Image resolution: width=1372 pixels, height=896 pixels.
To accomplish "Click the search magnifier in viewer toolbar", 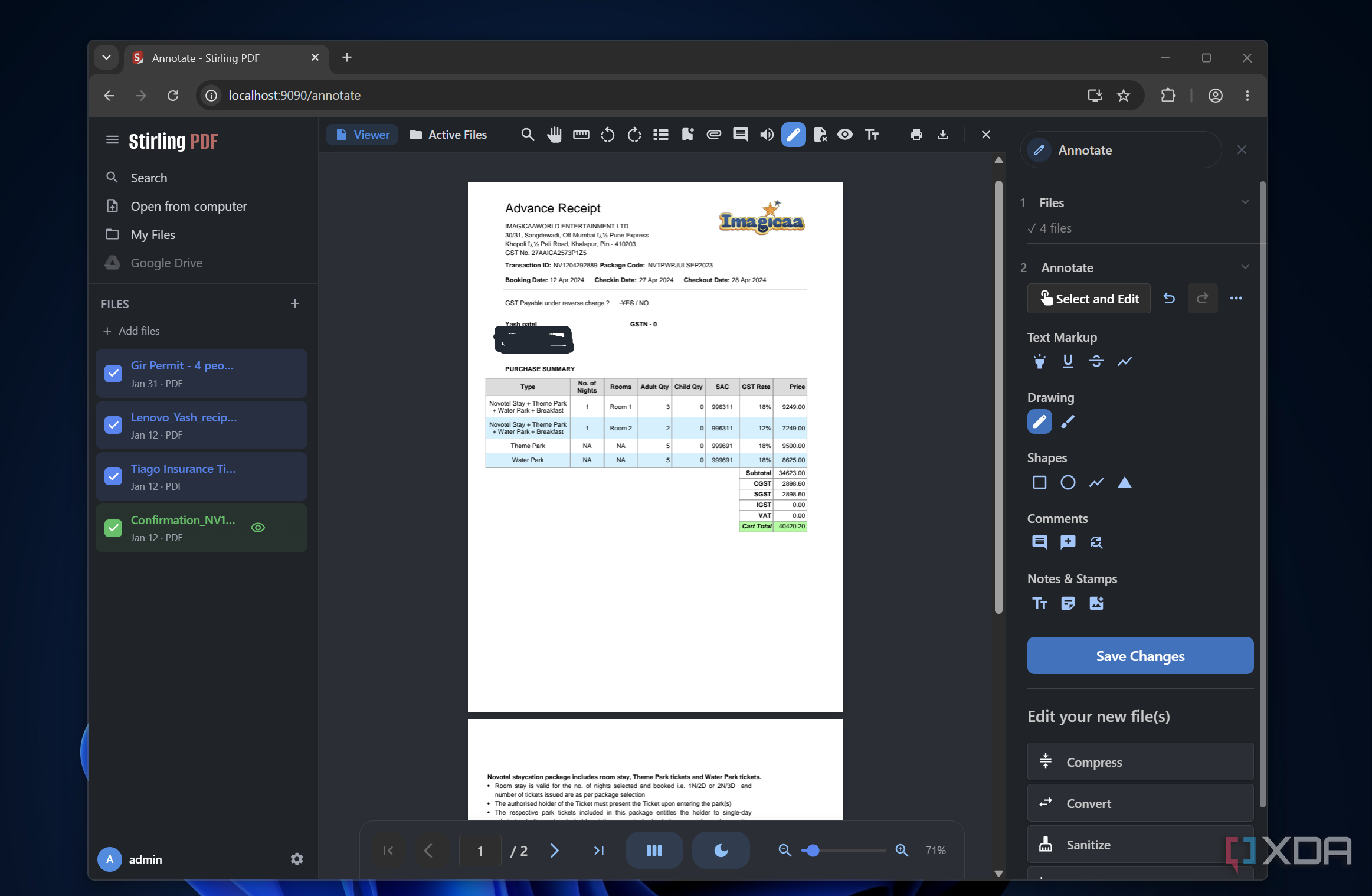I will pos(528,135).
